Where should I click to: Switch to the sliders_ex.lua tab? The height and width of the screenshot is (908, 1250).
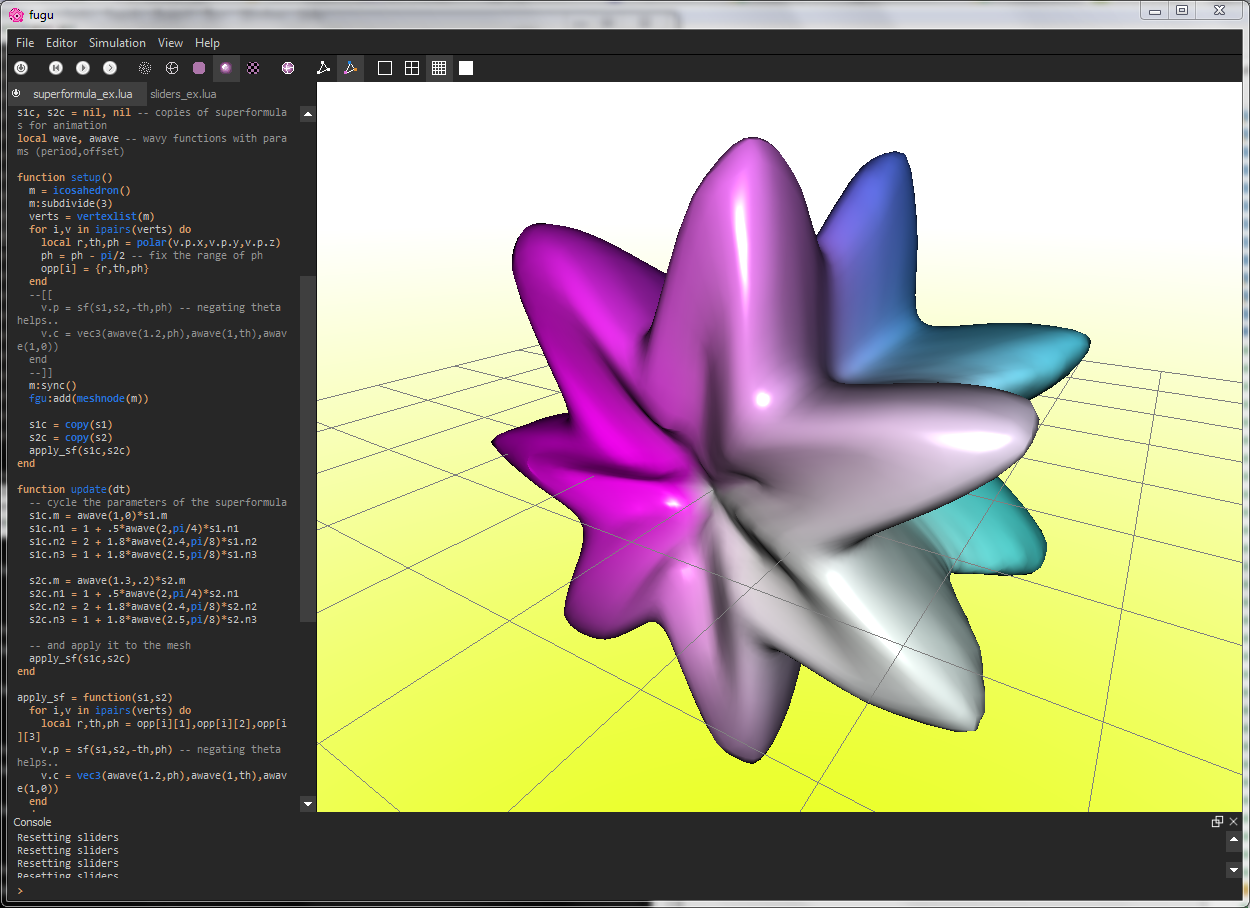(x=183, y=94)
